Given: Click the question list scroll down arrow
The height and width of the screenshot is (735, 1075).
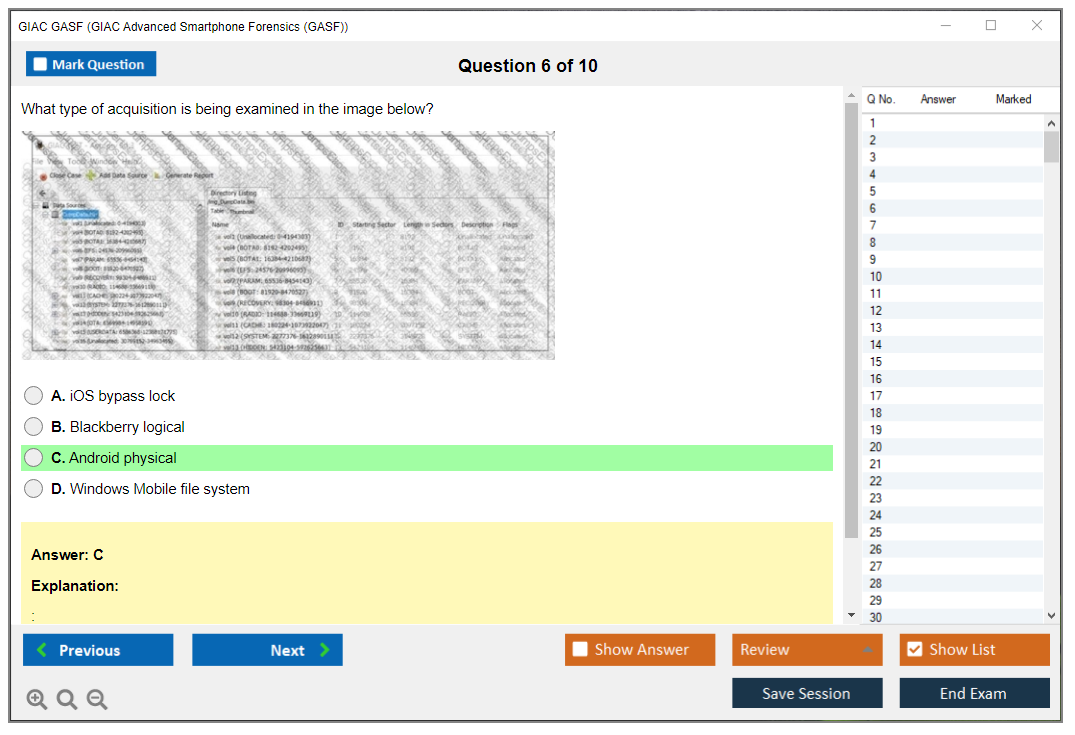Looking at the screenshot, I should click(1051, 616).
